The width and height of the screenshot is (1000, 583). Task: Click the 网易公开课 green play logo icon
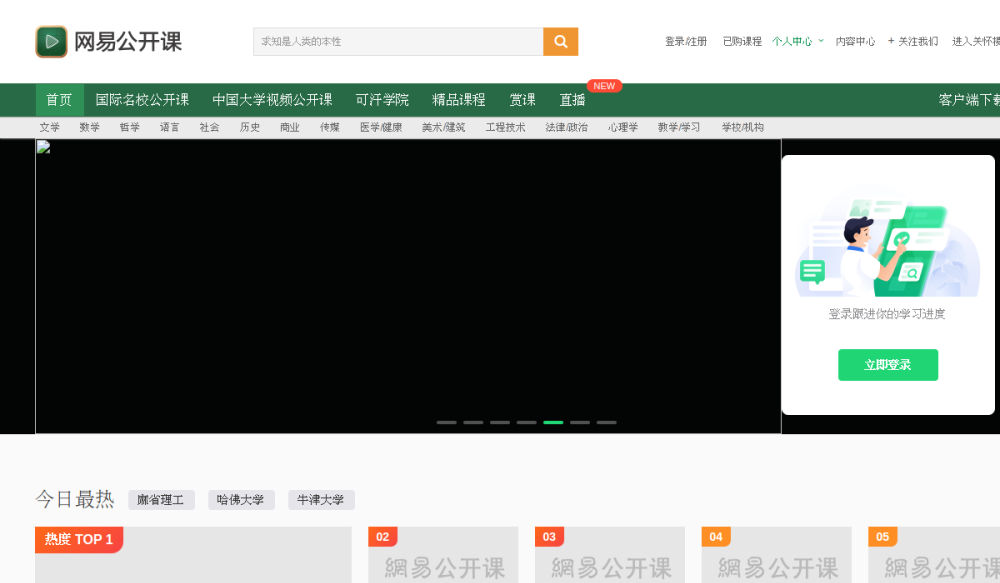click(51, 41)
